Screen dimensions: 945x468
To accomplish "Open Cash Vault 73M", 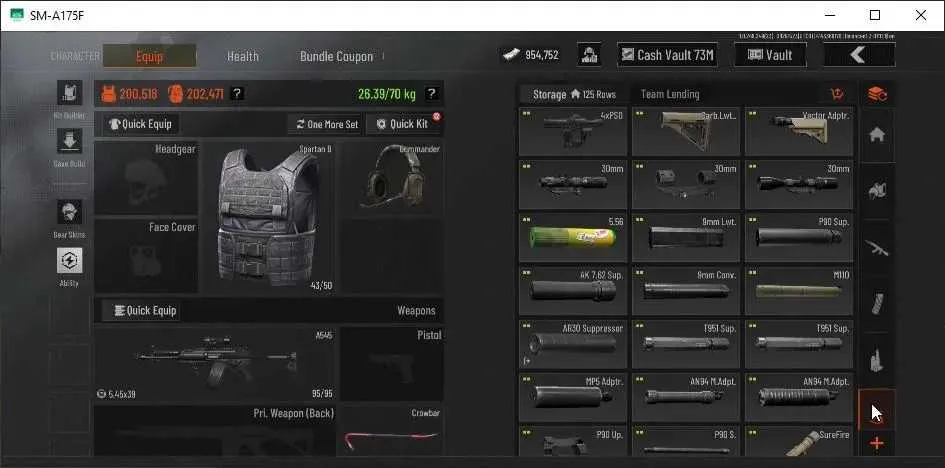I will tap(667, 55).
